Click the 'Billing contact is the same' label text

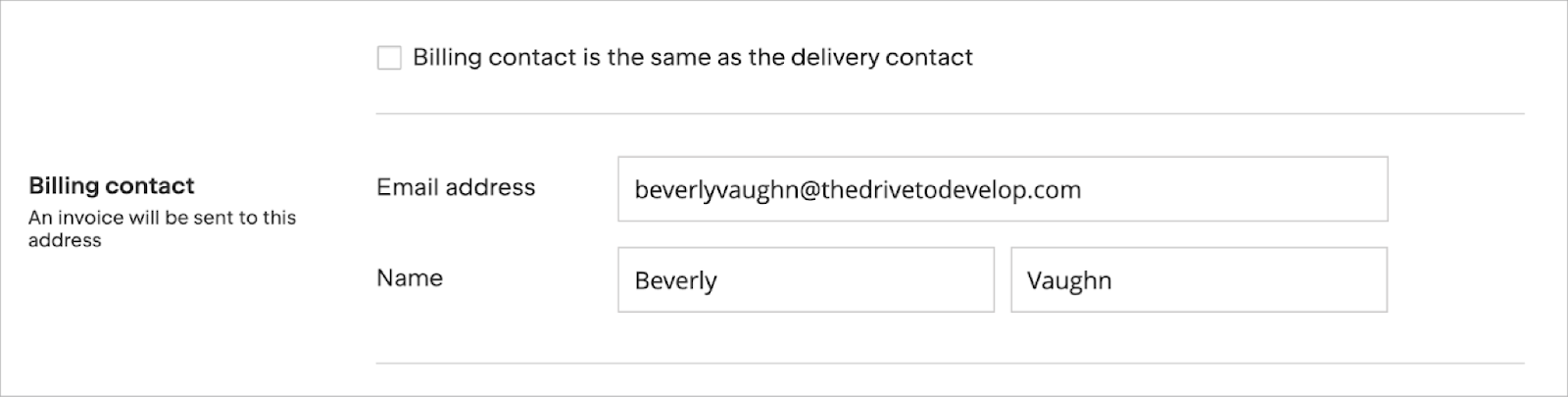(x=692, y=58)
